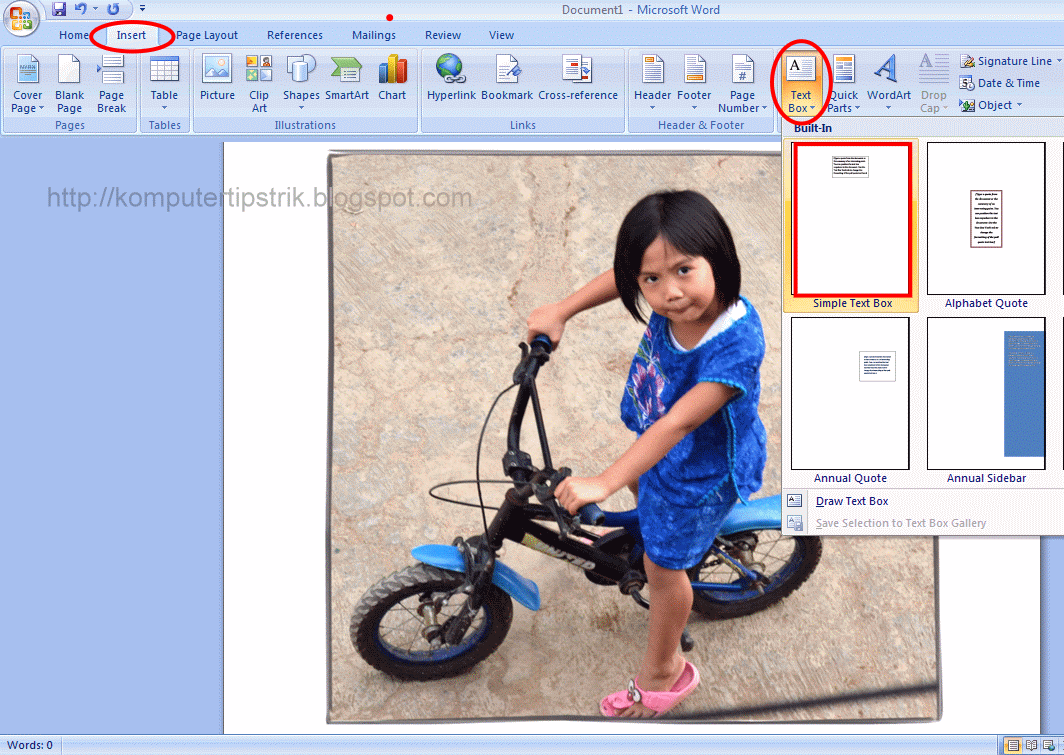Image resolution: width=1064 pixels, height=755 pixels.
Task: Insert a Page Break
Action: 111,83
